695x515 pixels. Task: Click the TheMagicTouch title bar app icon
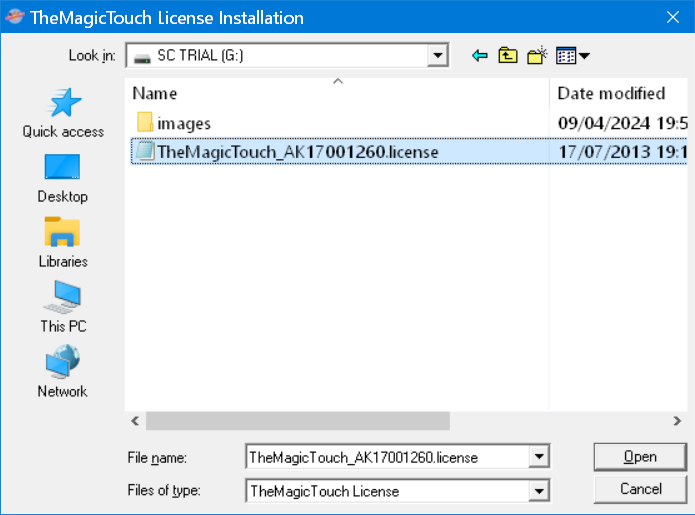pyautogui.click(x=15, y=17)
